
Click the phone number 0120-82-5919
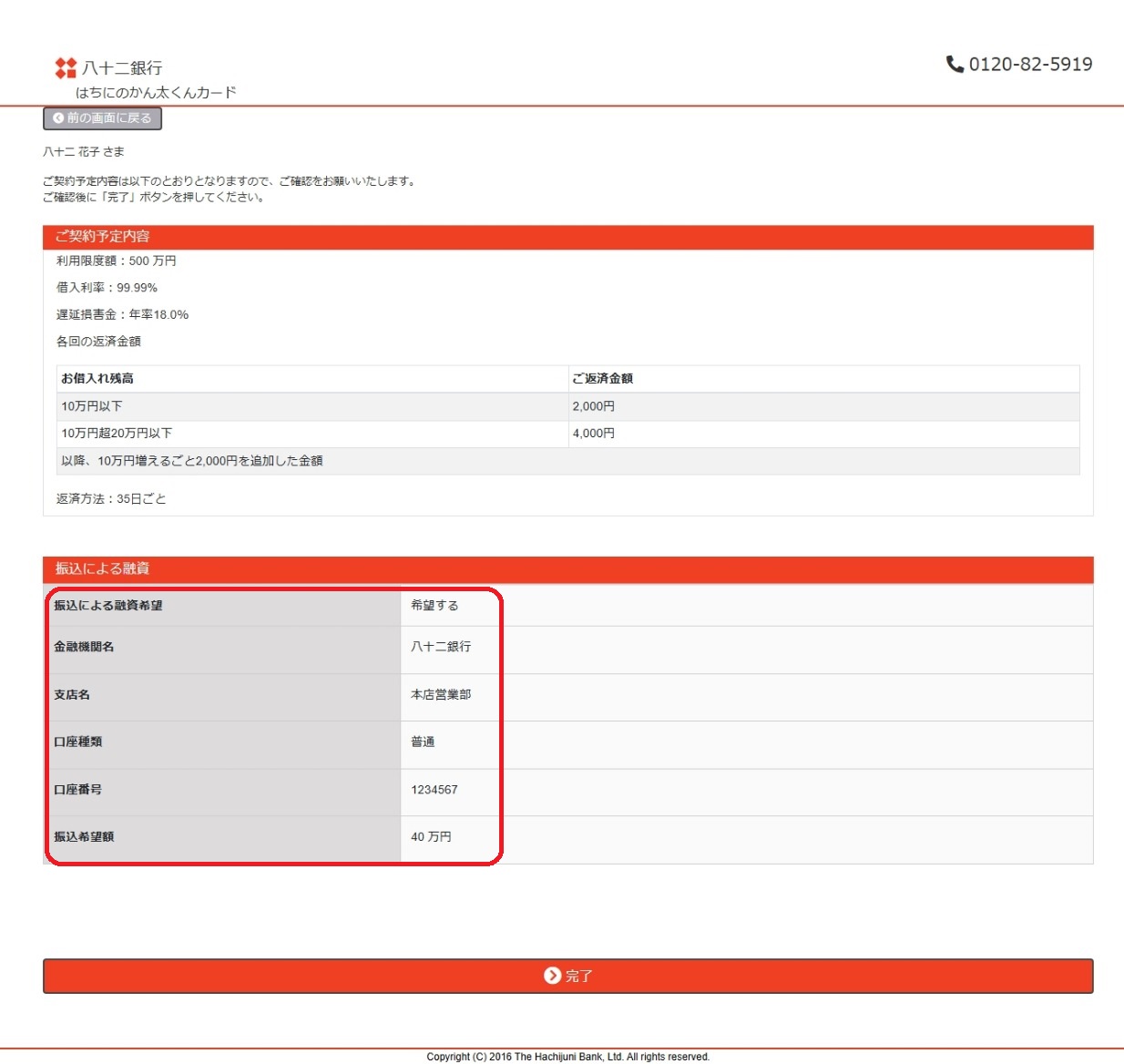pyautogui.click(x=1030, y=64)
